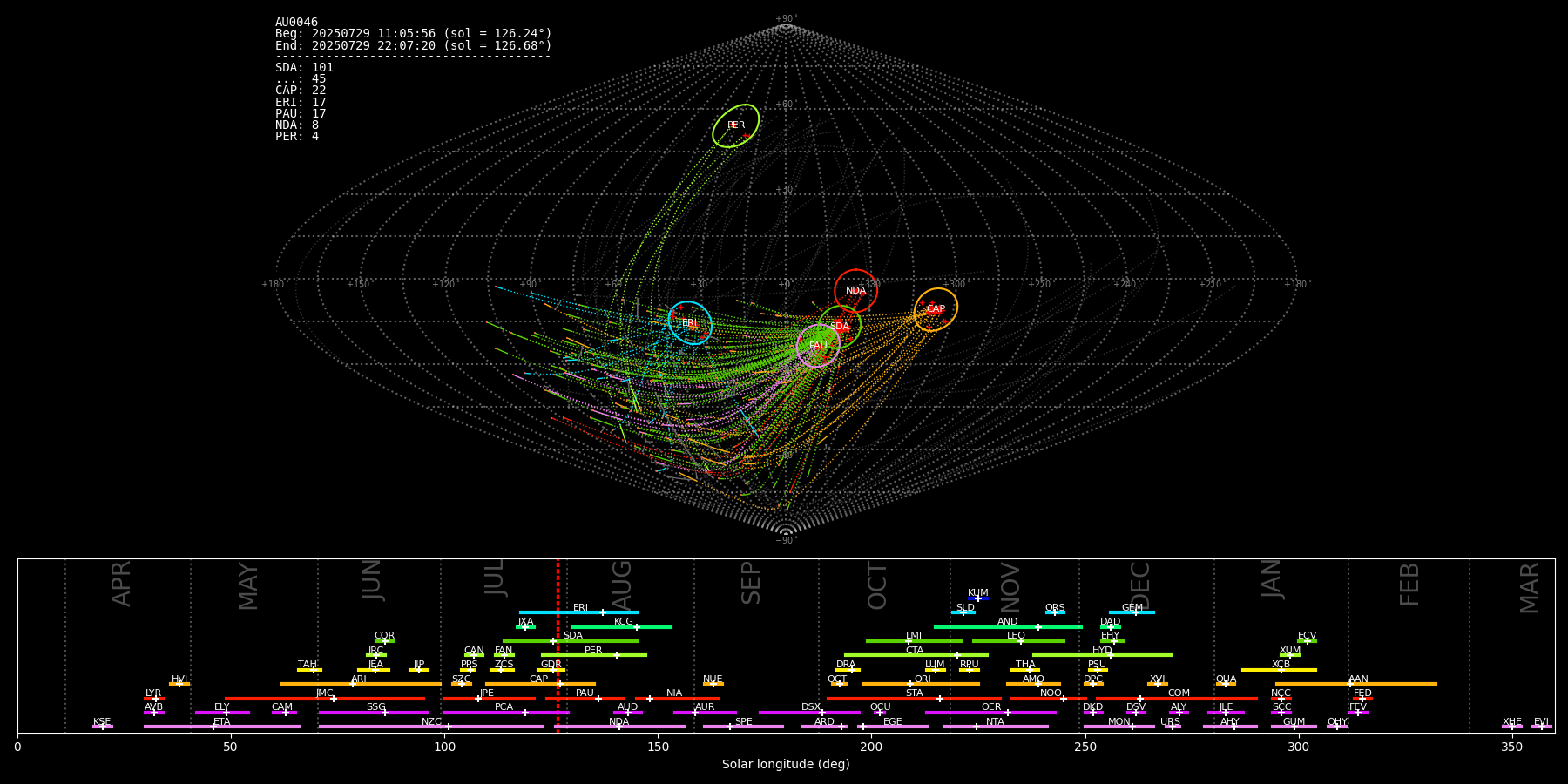Select the LEO shower bar
This screenshot has width=1568, height=784.
pos(1018,641)
